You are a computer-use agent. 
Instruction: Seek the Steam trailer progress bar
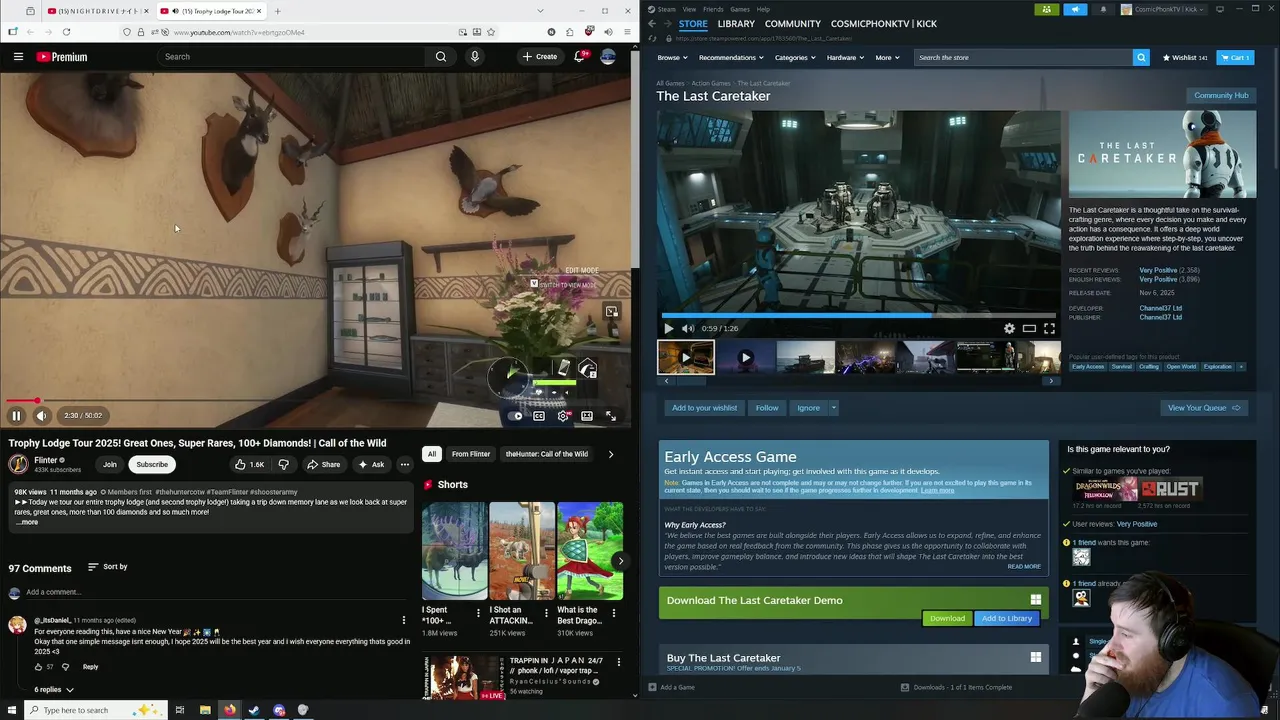(858, 315)
